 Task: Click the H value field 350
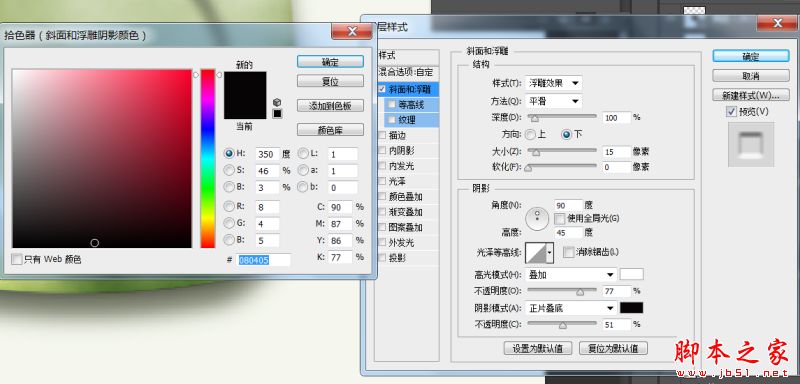coord(267,153)
